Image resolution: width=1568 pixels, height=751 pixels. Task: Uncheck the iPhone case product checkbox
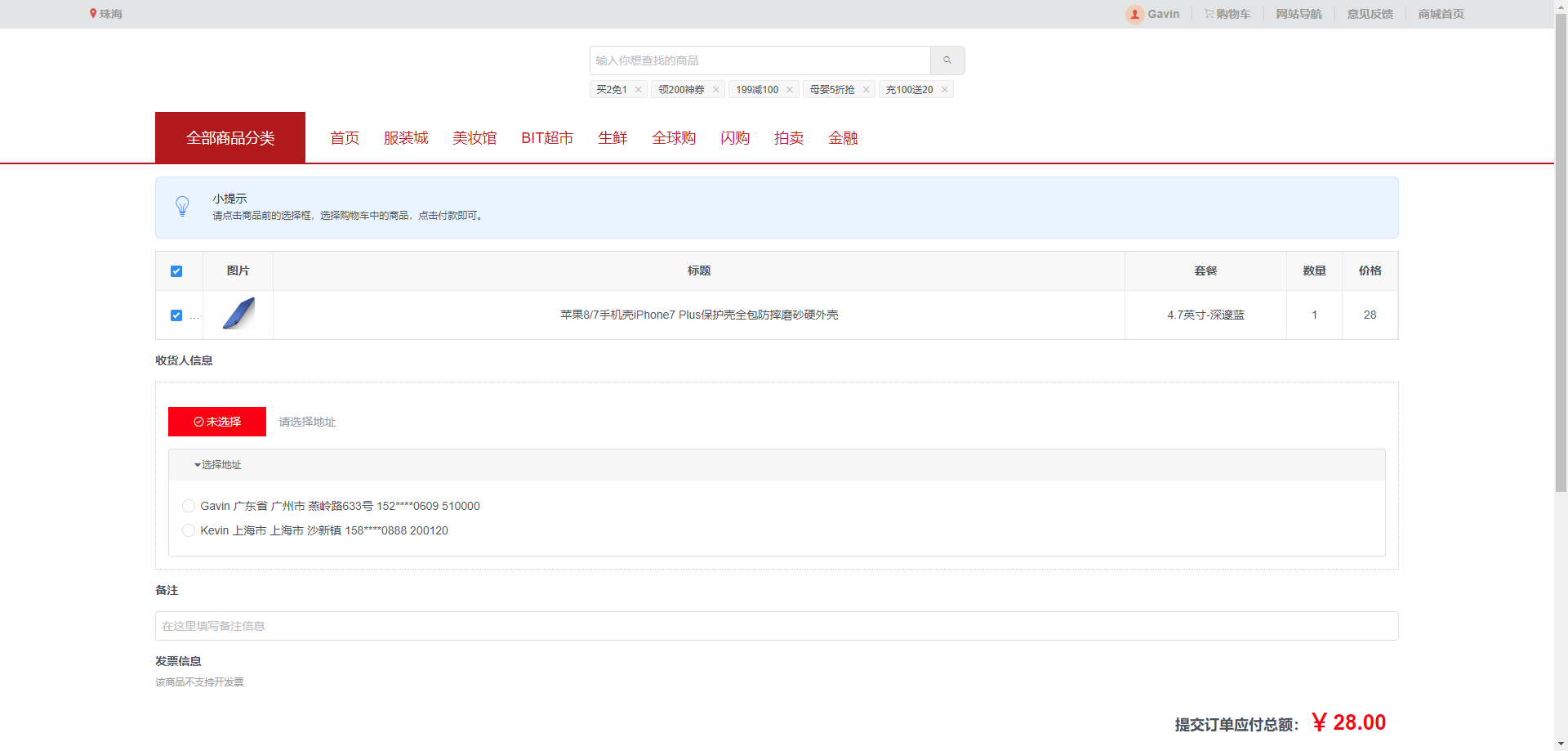click(x=176, y=315)
